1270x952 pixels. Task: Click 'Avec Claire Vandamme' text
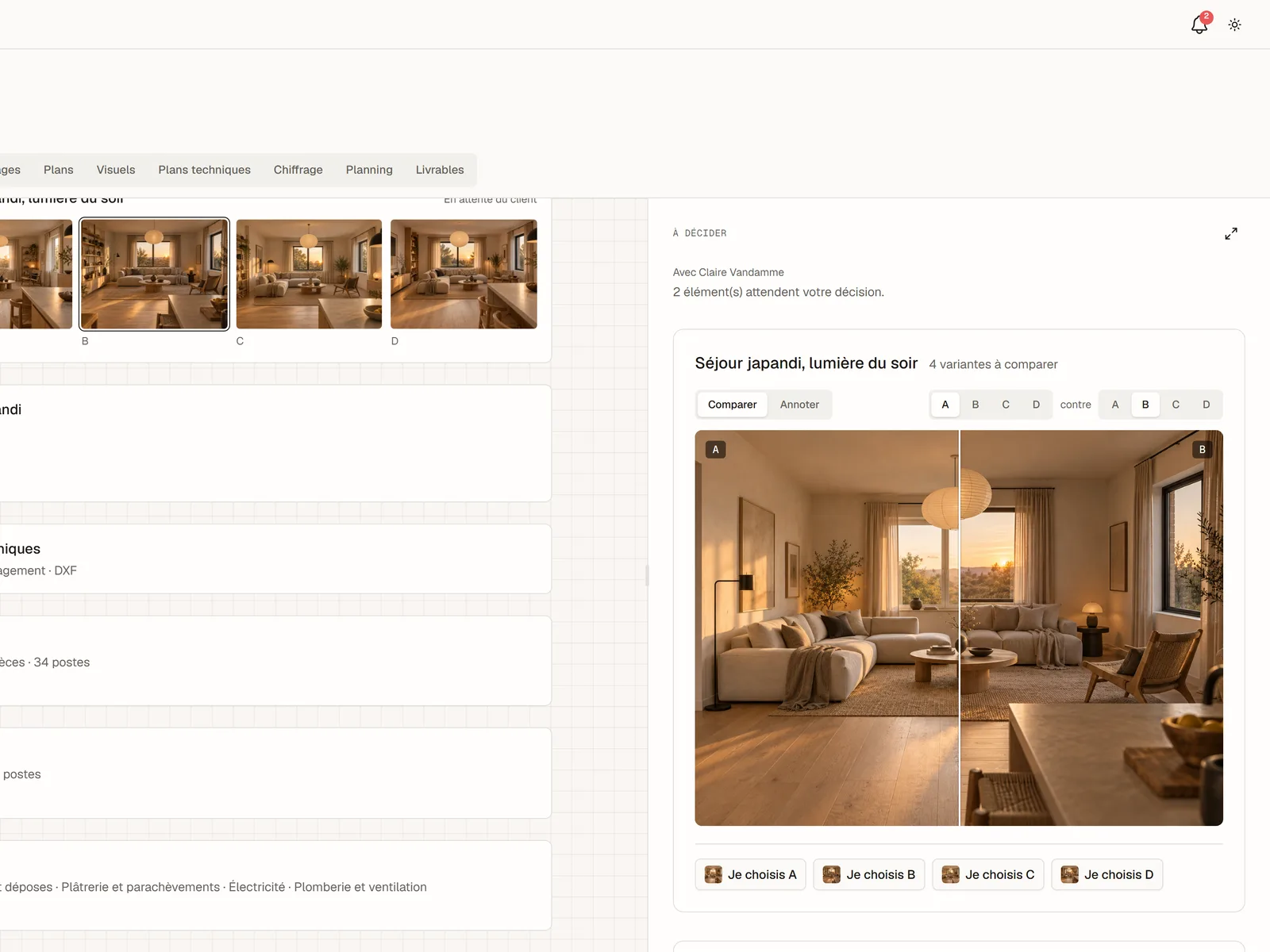(728, 272)
